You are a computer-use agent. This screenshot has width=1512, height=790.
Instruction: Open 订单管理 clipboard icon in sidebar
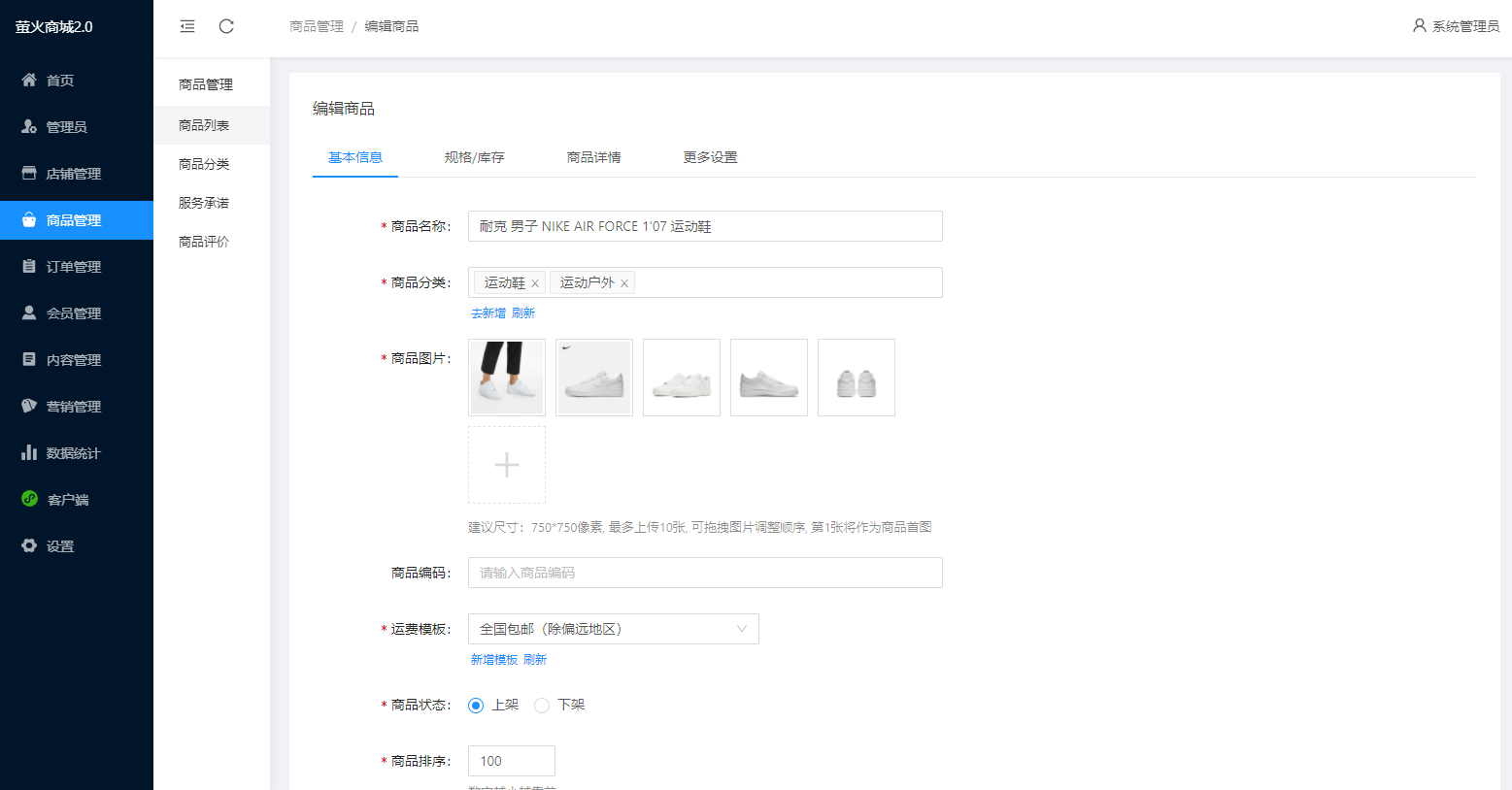(x=29, y=267)
